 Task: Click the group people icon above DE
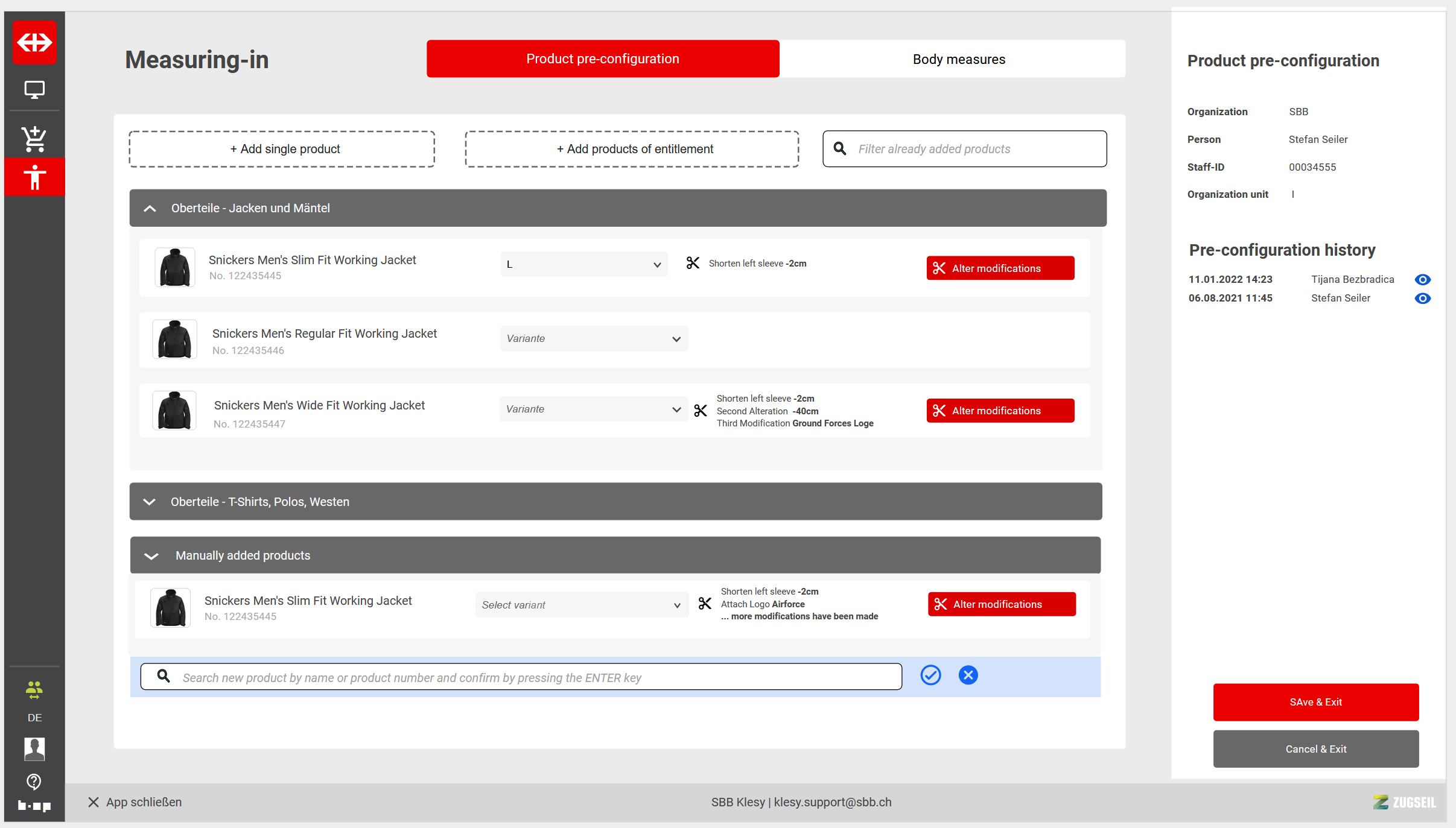point(34,689)
